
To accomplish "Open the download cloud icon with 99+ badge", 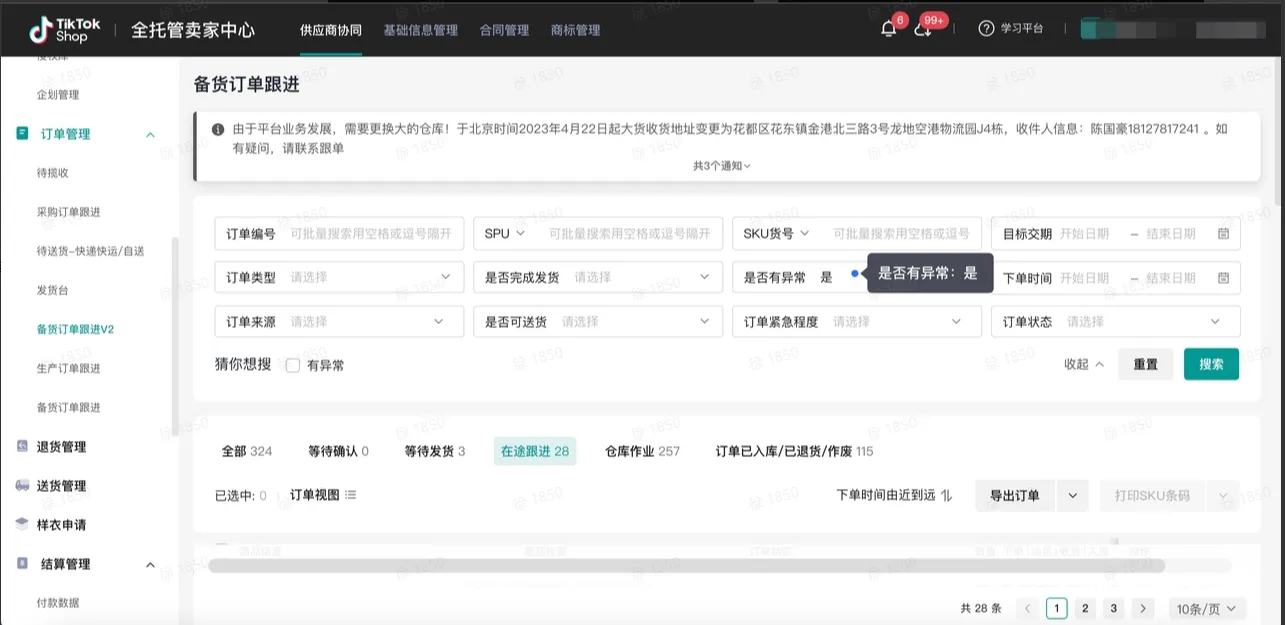I will 923,29.
